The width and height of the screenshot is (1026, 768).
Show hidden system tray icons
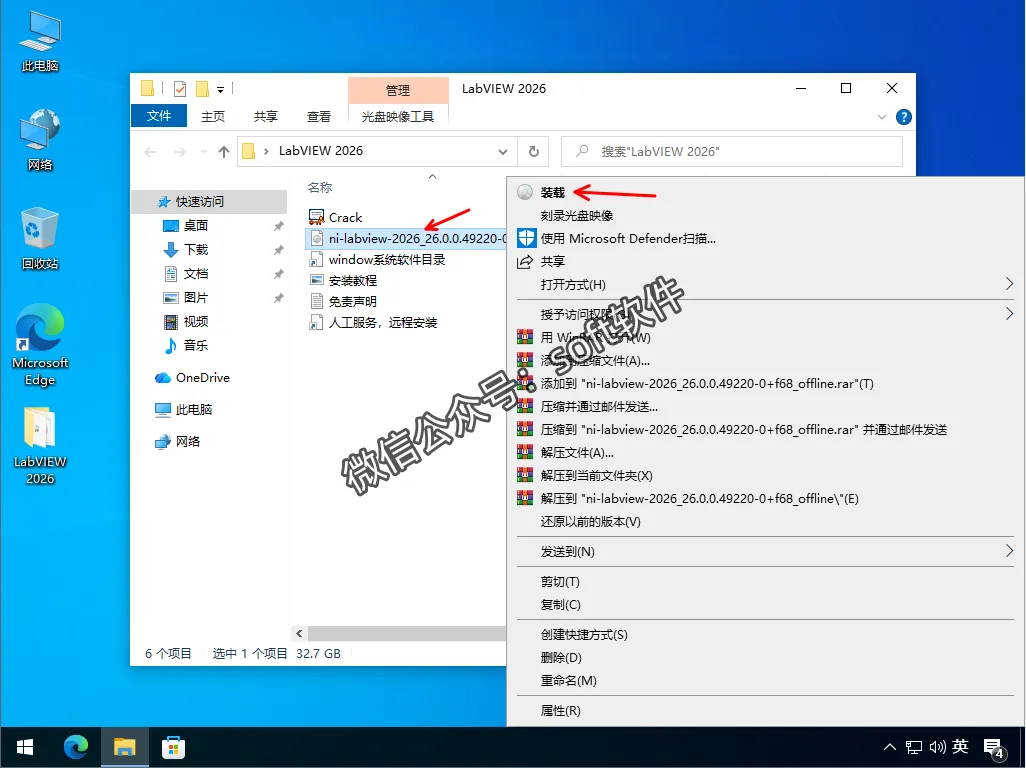point(890,747)
